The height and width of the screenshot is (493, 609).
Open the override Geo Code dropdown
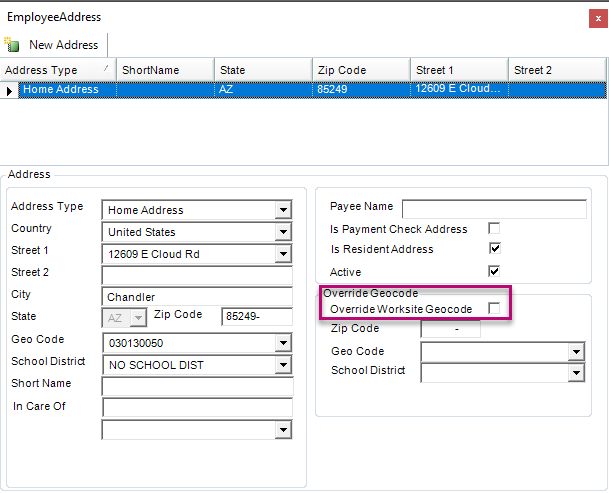point(575,352)
